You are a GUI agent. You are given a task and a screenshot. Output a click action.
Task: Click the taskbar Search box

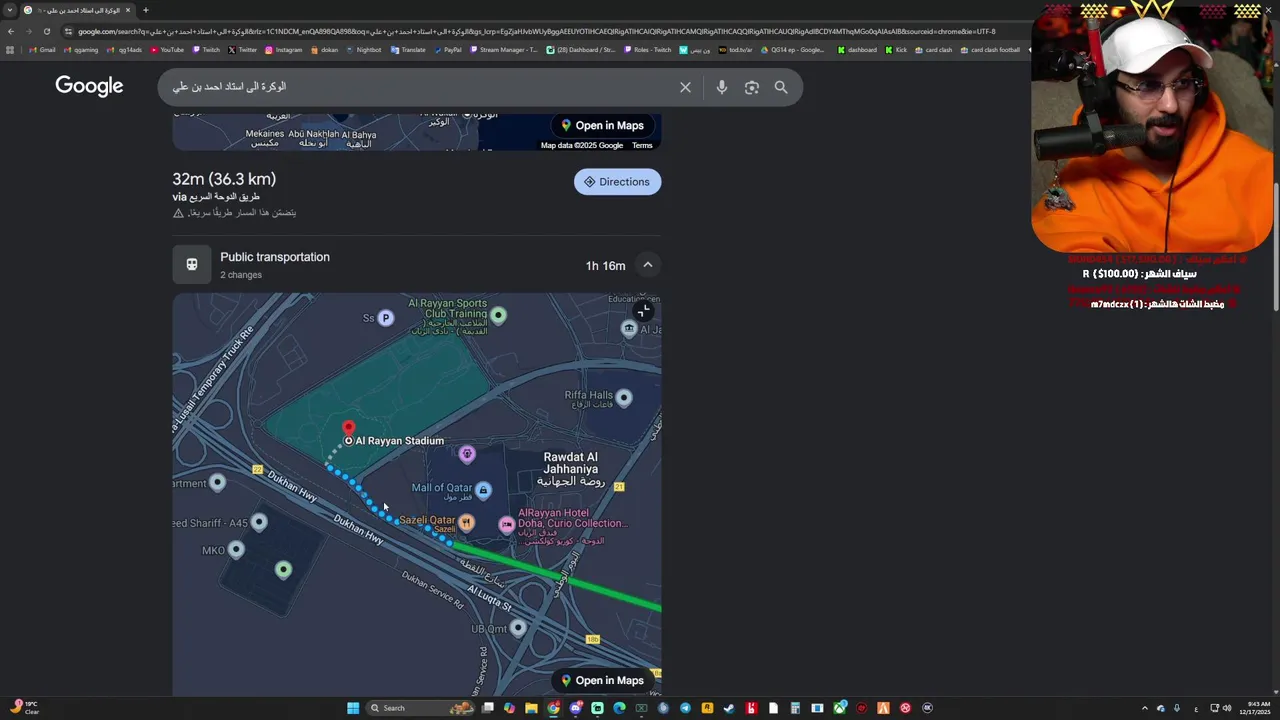[x=420, y=708]
